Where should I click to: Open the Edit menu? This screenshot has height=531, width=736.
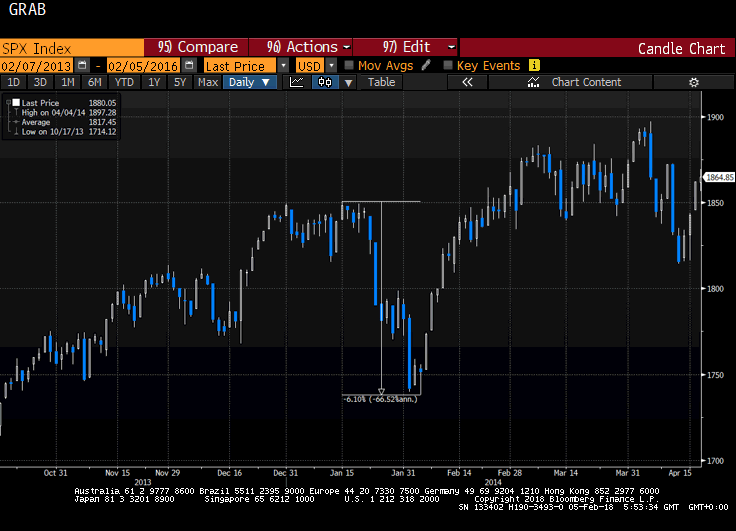[x=419, y=47]
